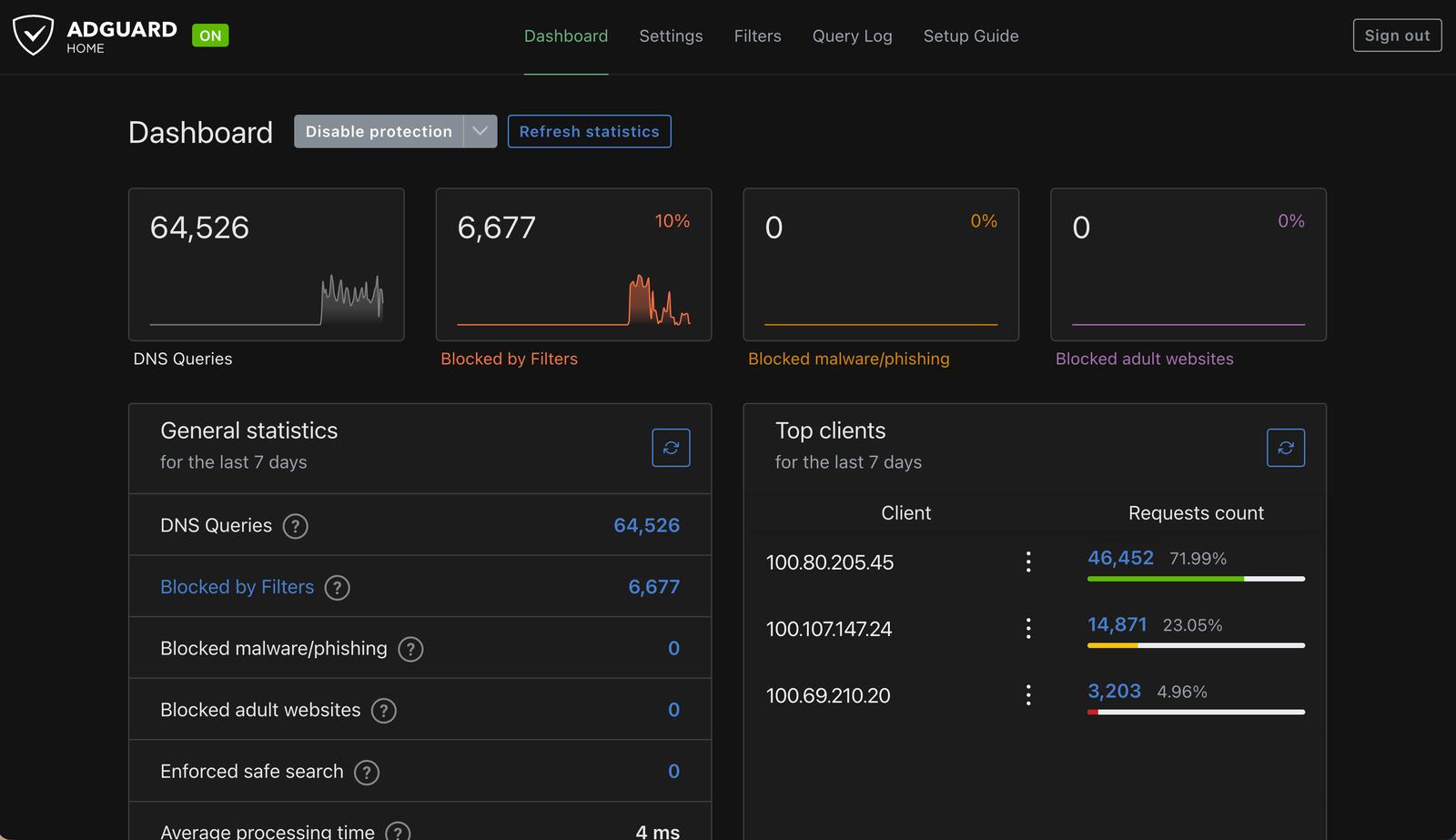This screenshot has width=1456, height=840.
Task: Open the Settings menu
Action: click(x=671, y=36)
